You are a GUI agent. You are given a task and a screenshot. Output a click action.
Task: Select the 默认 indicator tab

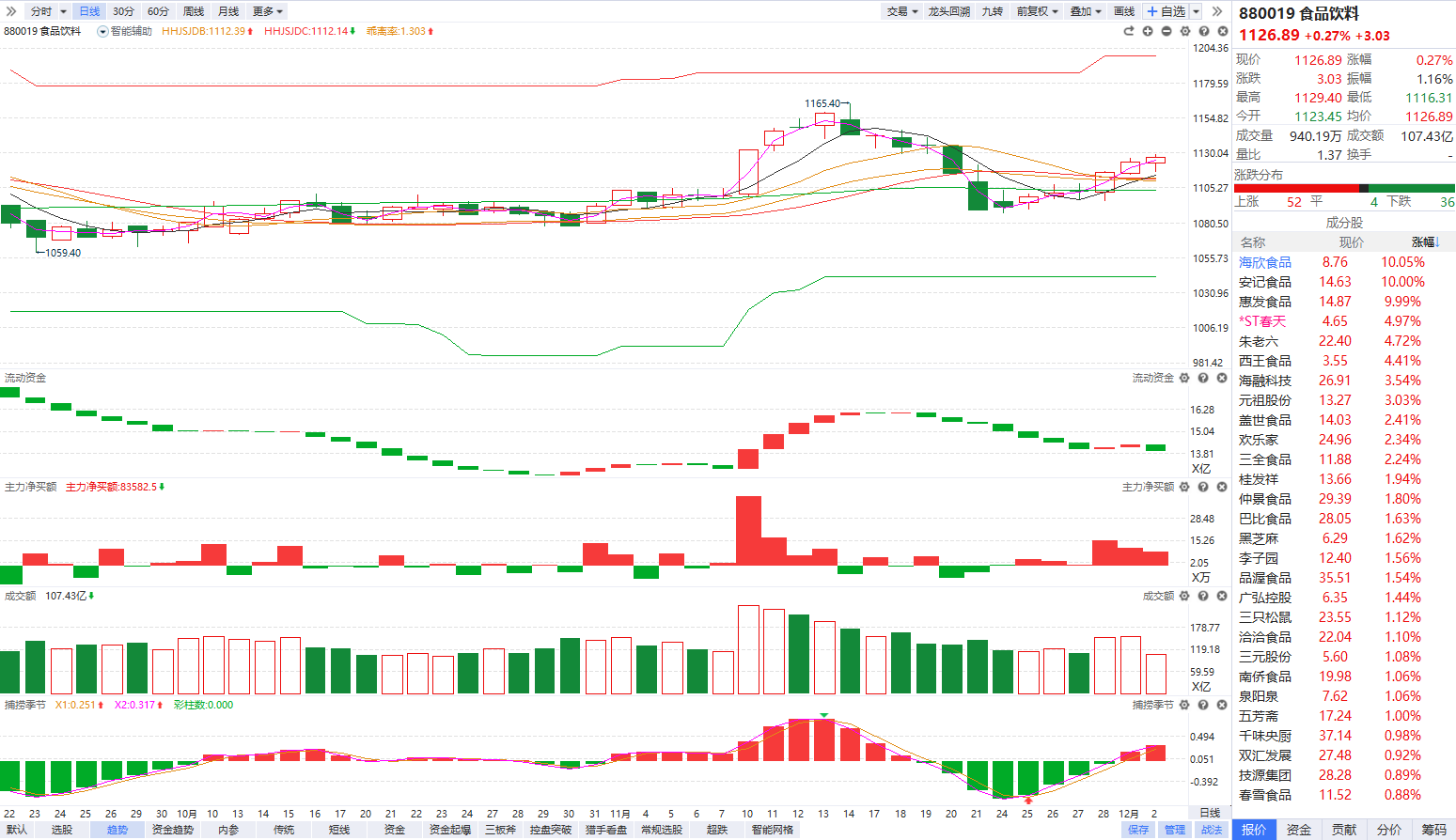(x=17, y=830)
